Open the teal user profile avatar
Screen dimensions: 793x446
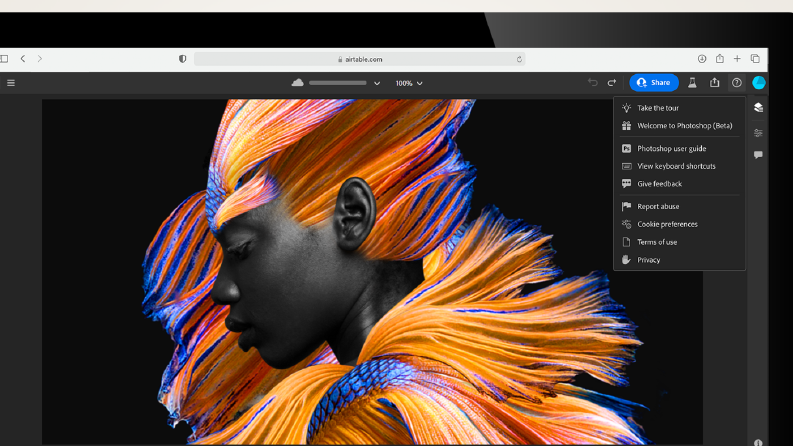(x=759, y=82)
